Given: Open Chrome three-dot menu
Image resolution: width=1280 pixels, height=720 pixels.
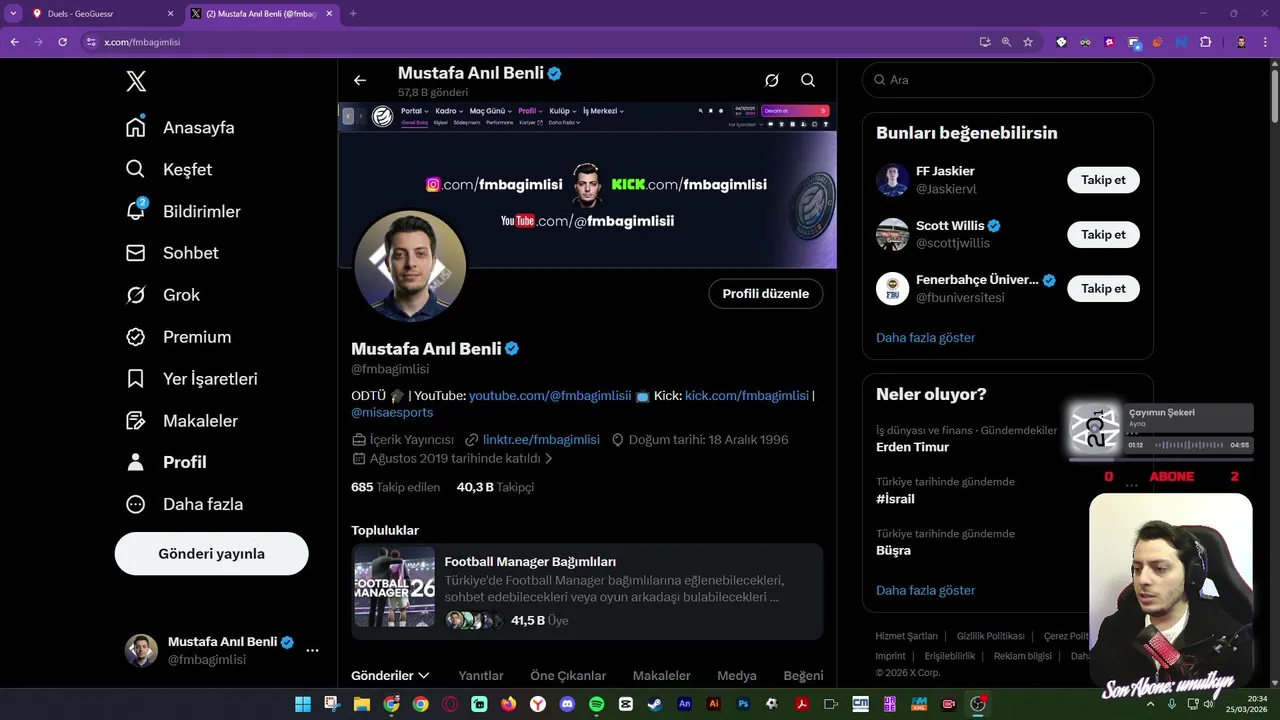Looking at the screenshot, I should (1265, 42).
